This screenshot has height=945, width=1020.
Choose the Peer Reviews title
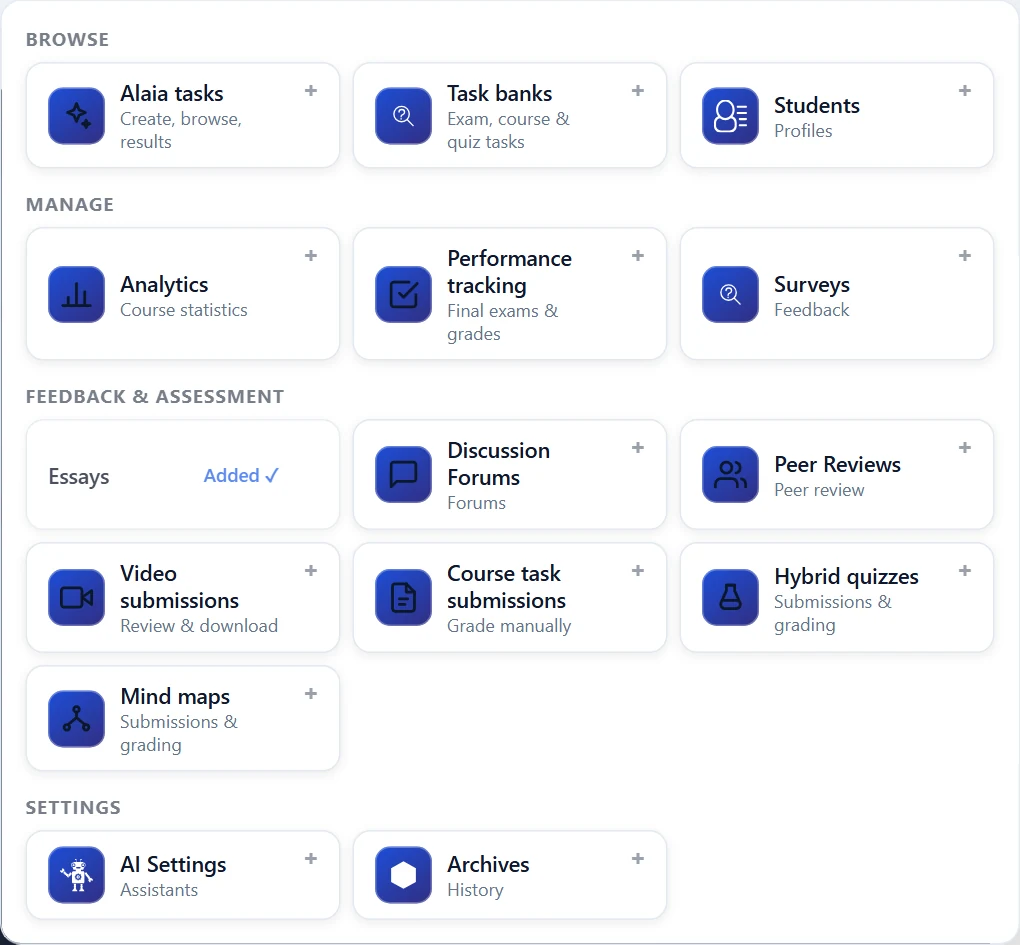click(x=837, y=464)
